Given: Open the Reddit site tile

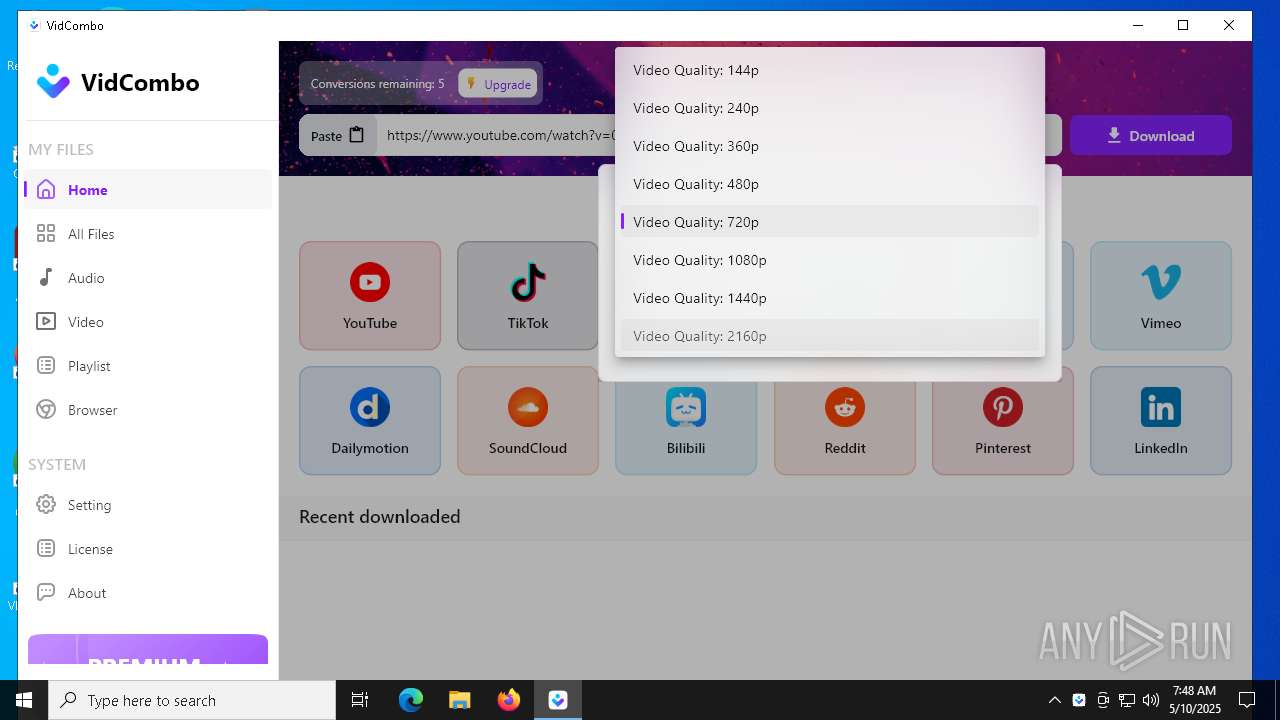Looking at the screenshot, I should pos(845,421).
